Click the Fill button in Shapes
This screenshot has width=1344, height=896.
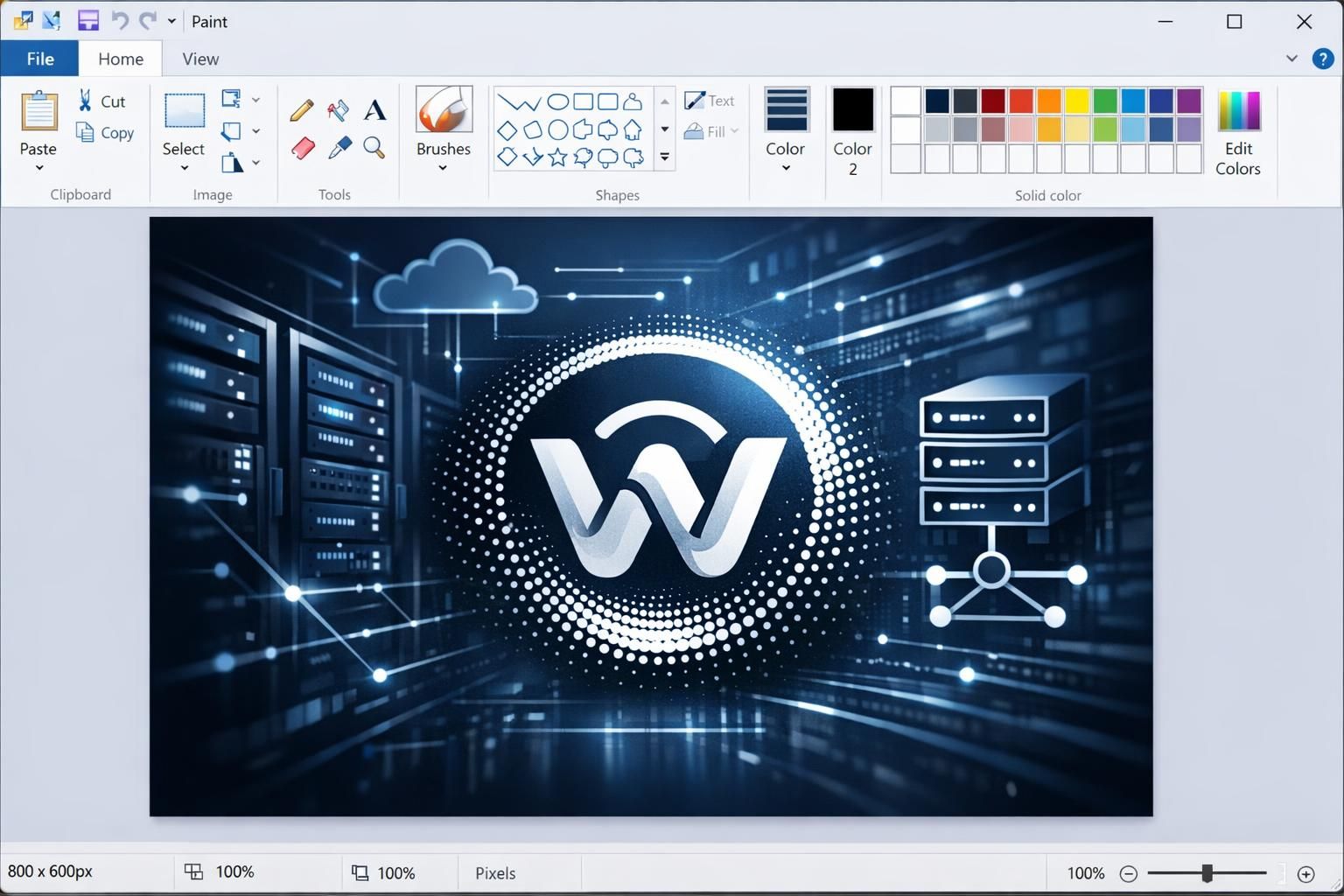tap(711, 131)
